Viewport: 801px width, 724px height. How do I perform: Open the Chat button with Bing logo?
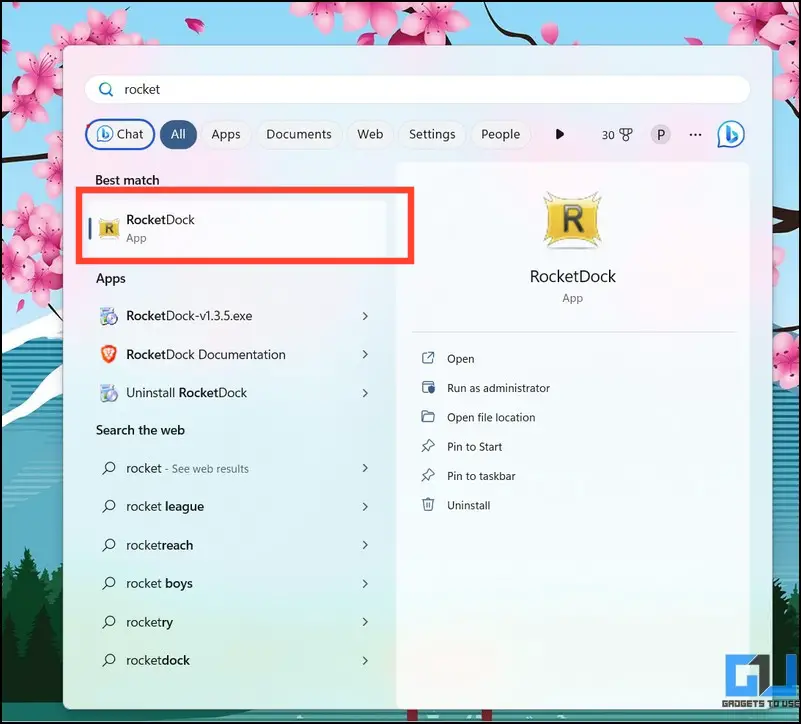(120, 134)
